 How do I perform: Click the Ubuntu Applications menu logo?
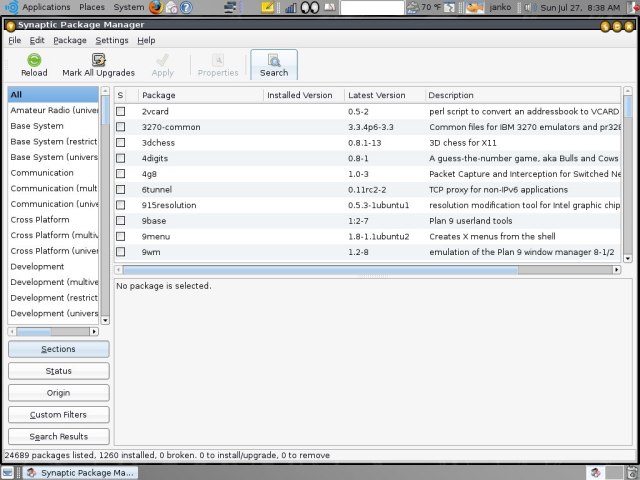[11, 7]
